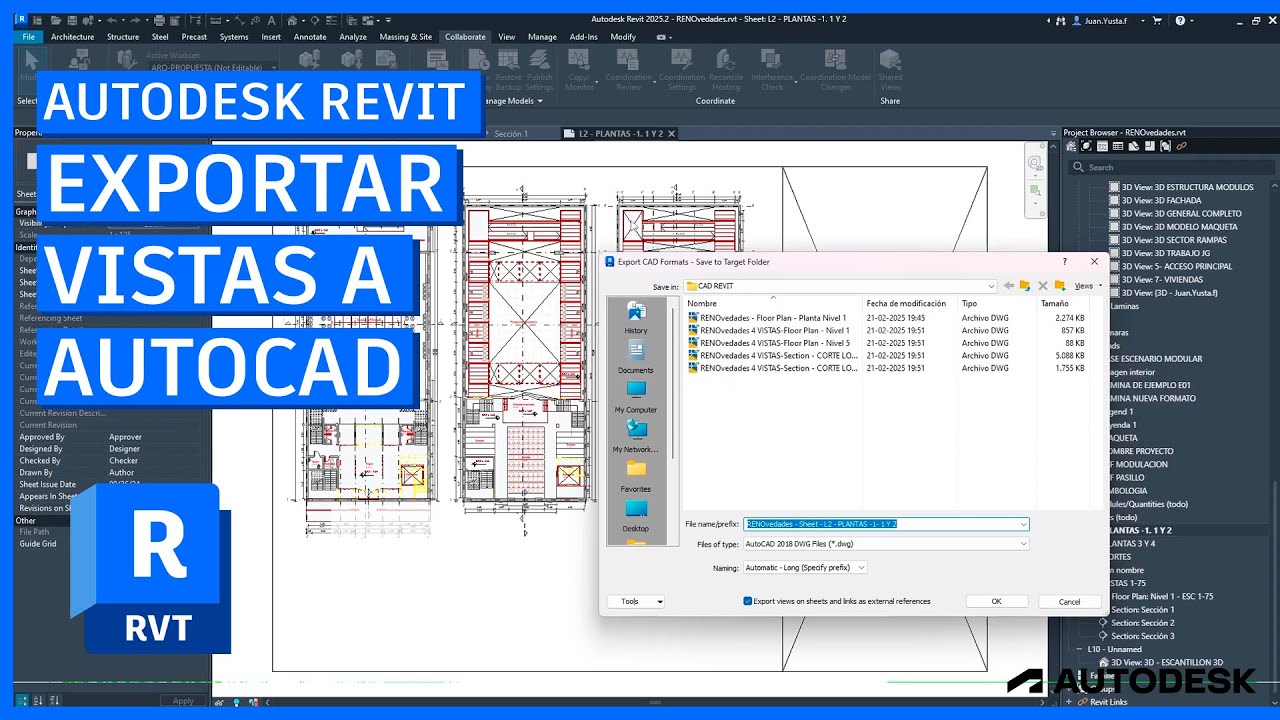Image resolution: width=1280 pixels, height=720 pixels.
Task: Open Coordination Settings in the ribbon
Action: pyautogui.click(x=681, y=68)
